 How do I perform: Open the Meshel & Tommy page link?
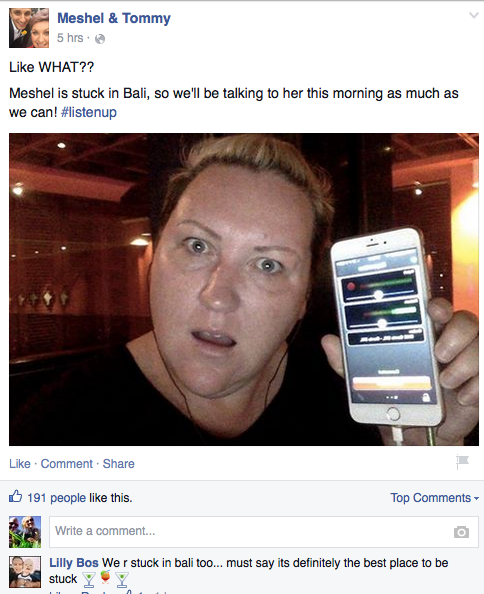pos(114,18)
